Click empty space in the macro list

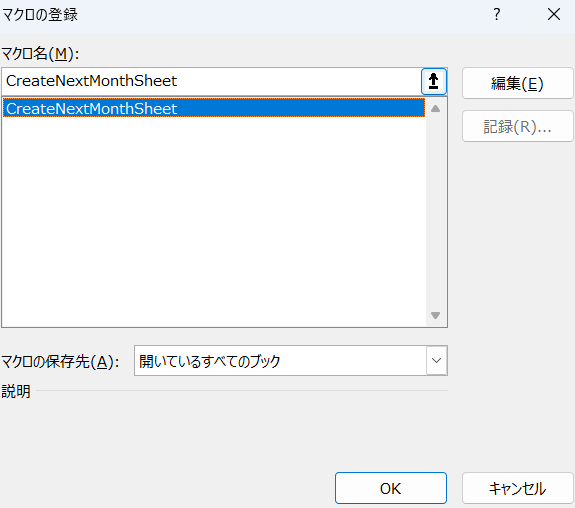coord(214,220)
